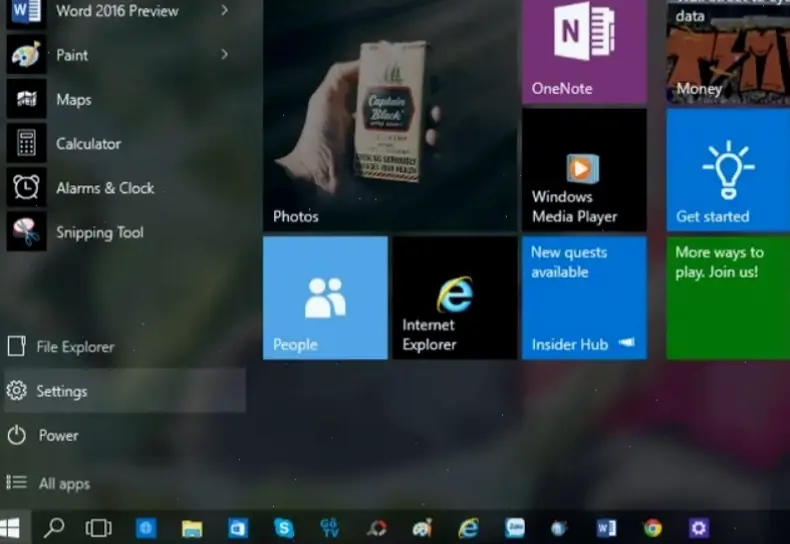This screenshot has width=790, height=544.
Task: Click the Windows Start button
Action: coord(11,527)
